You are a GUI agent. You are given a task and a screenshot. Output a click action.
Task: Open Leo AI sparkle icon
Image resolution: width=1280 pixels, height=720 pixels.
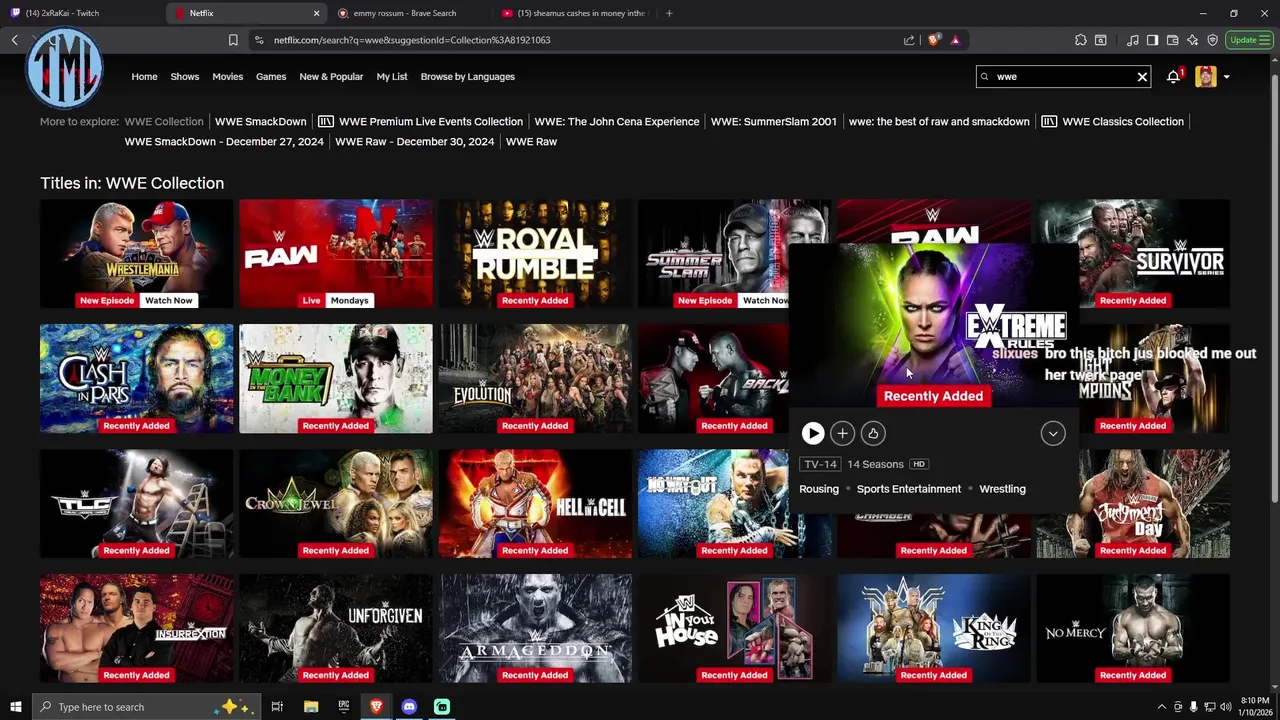1192,40
